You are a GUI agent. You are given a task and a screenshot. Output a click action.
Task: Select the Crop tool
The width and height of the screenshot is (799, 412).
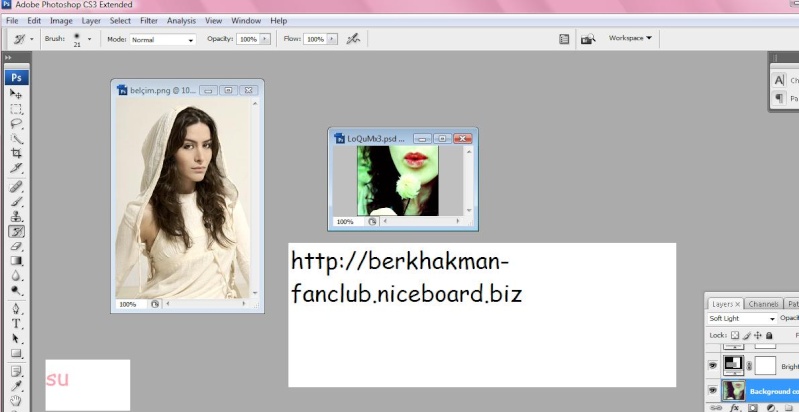[16, 153]
